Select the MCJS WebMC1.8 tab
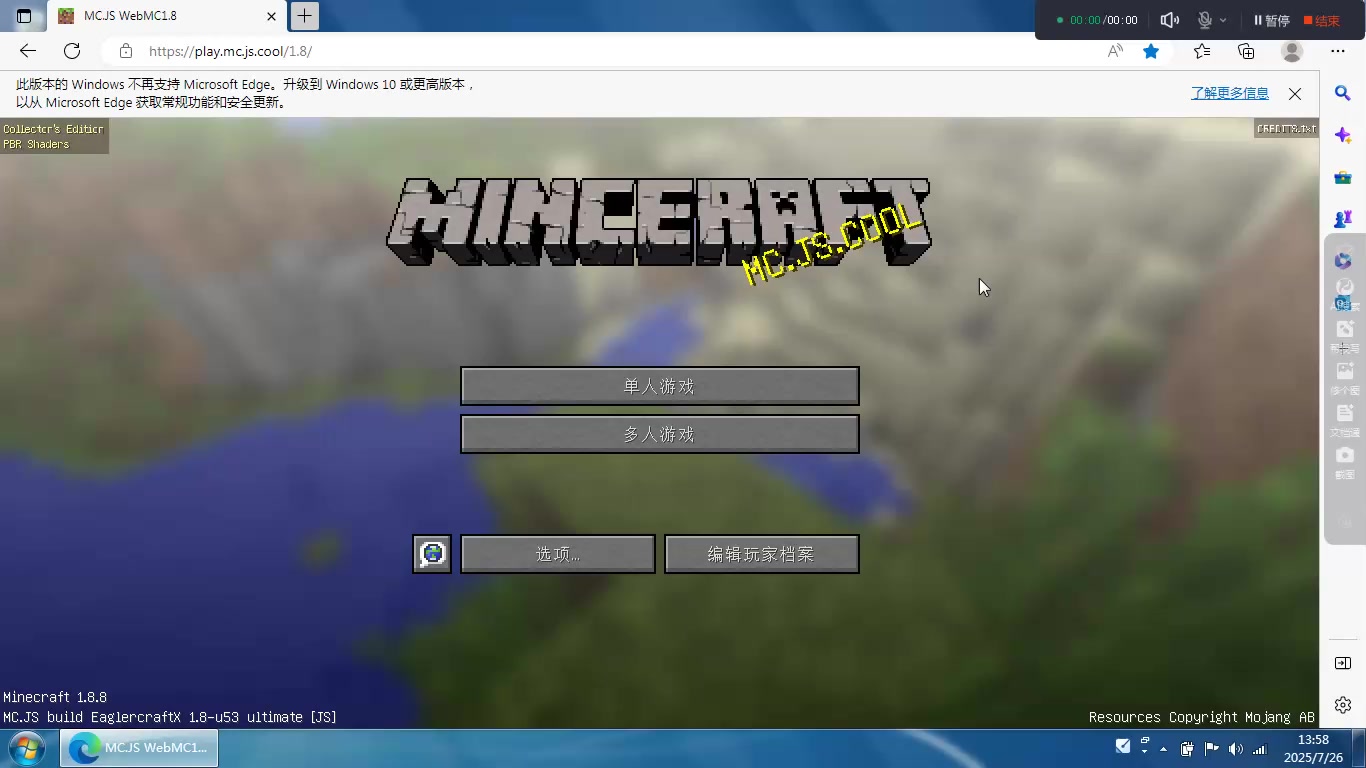The height and width of the screenshot is (768, 1366). click(165, 16)
